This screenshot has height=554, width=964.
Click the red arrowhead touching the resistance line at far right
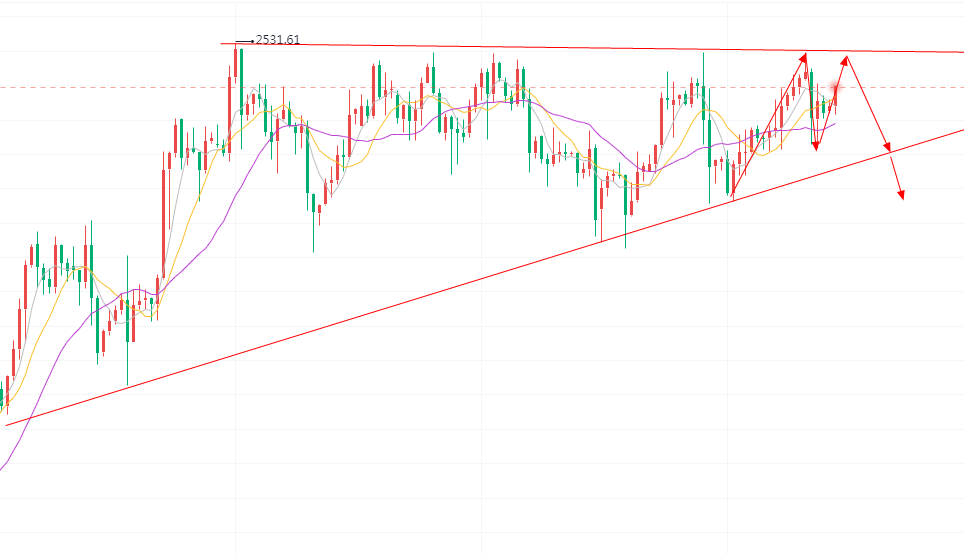pyautogui.click(x=847, y=60)
